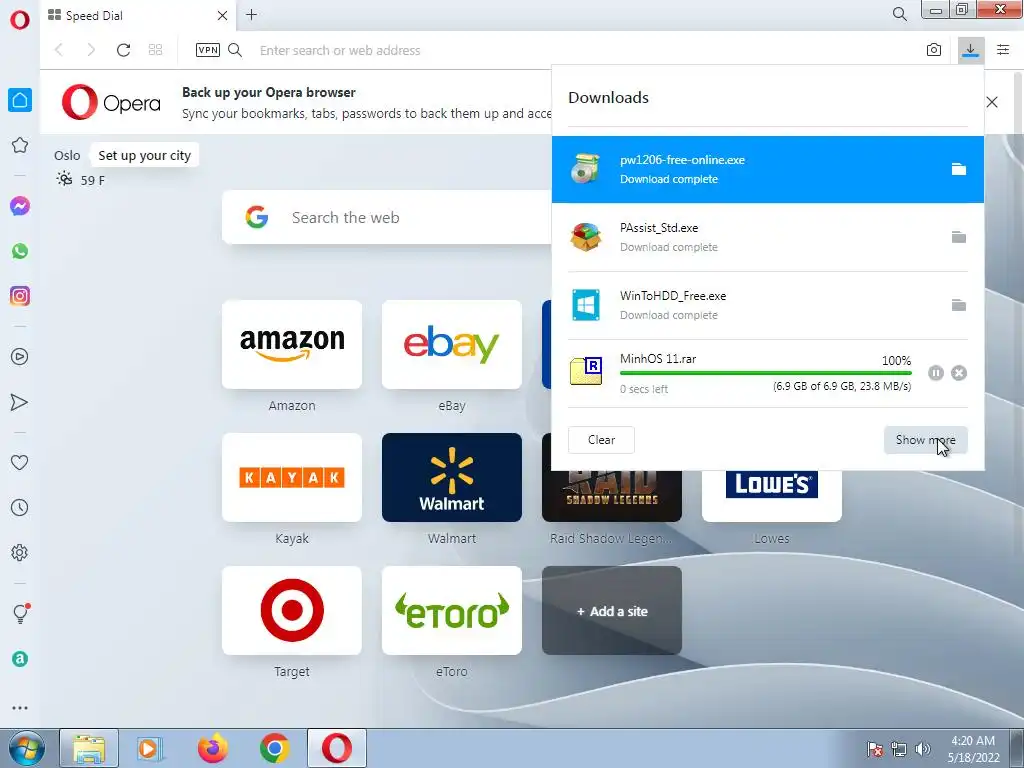Open the Windows Start menu
The height and width of the screenshot is (768, 1024).
click(26, 748)
